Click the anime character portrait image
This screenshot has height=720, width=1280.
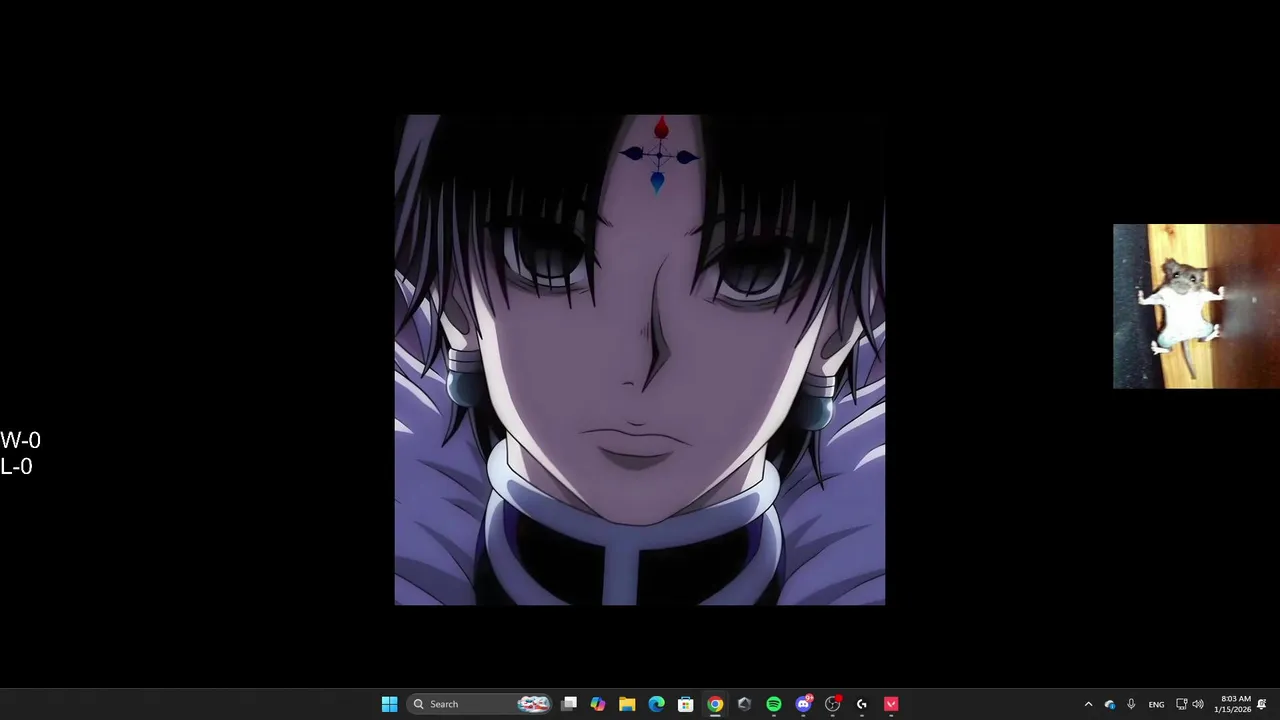[640, 360]
